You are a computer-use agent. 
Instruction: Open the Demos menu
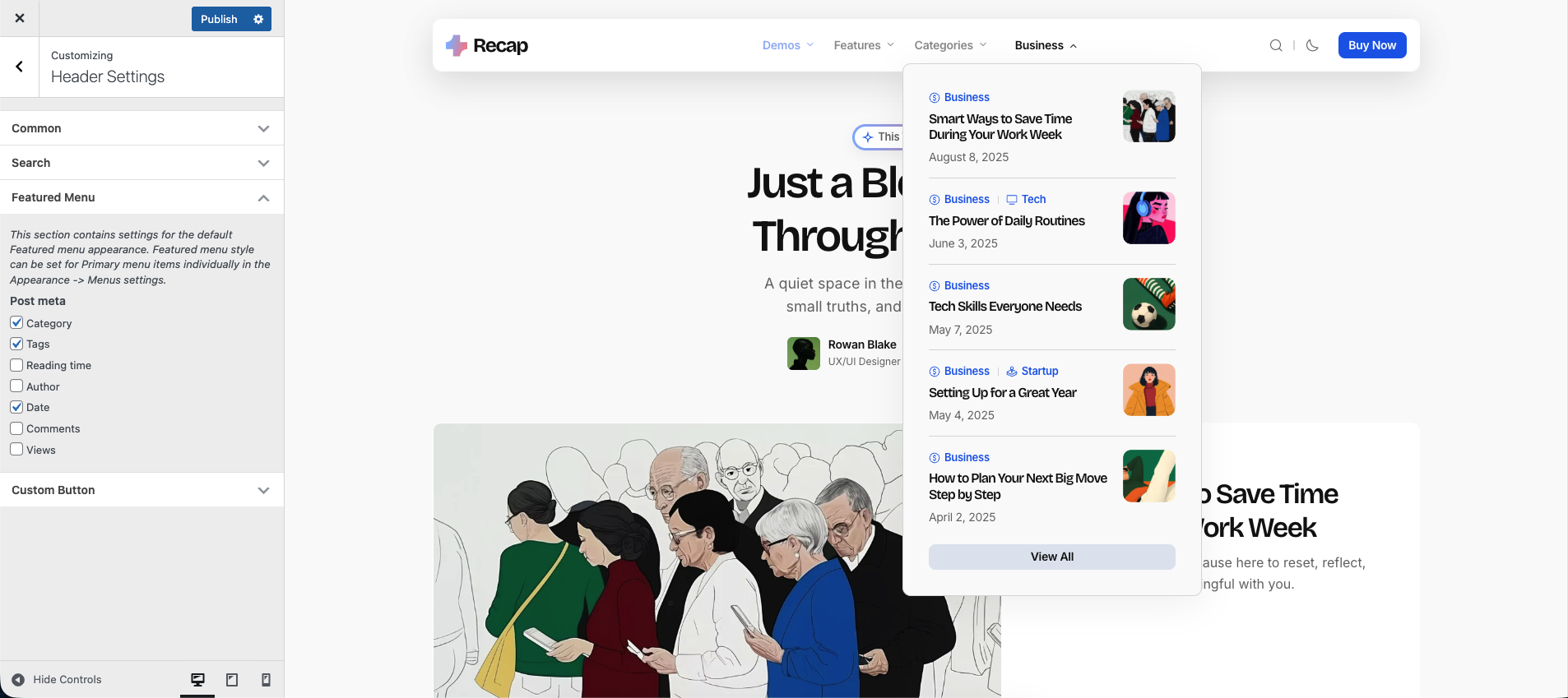pos(787,45)
